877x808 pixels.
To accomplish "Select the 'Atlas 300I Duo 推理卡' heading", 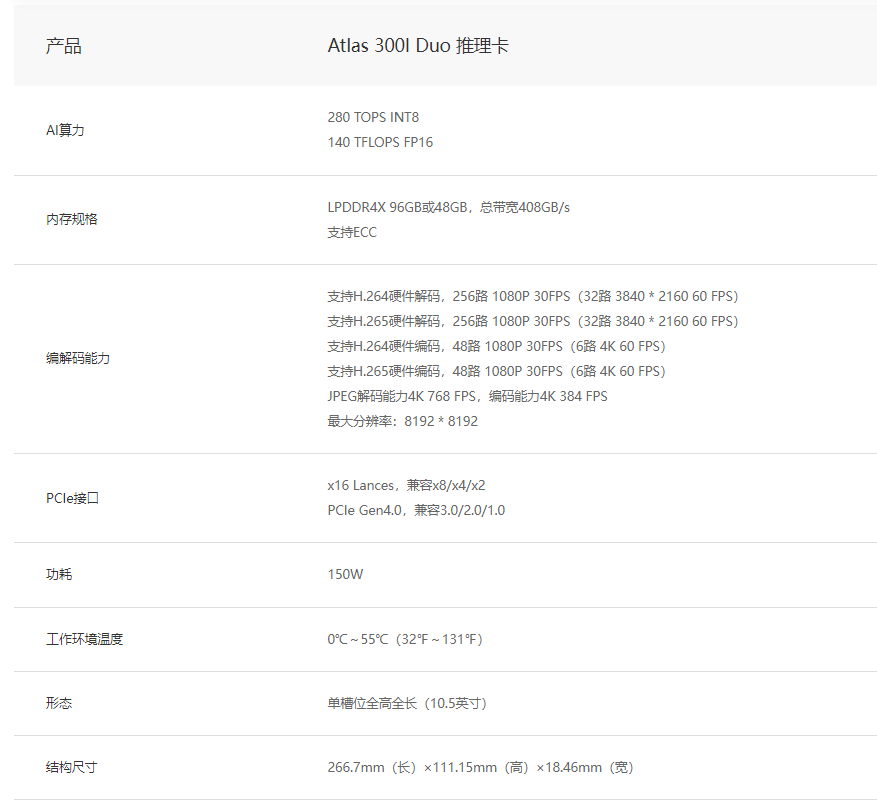I will (x=418, y=46).
